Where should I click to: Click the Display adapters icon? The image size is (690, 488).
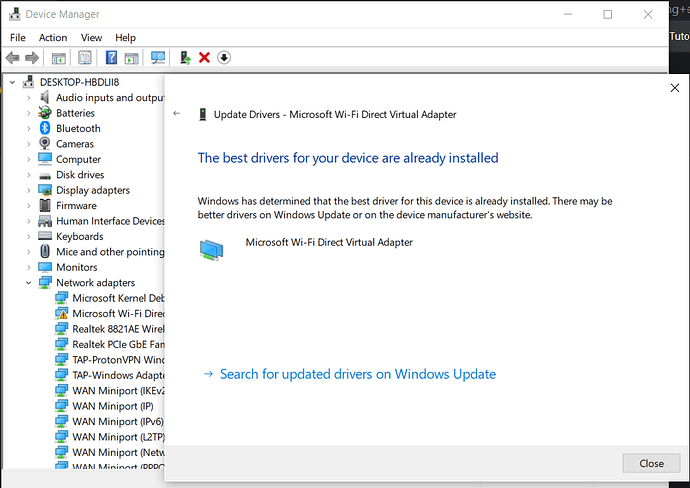coord(44,190)
